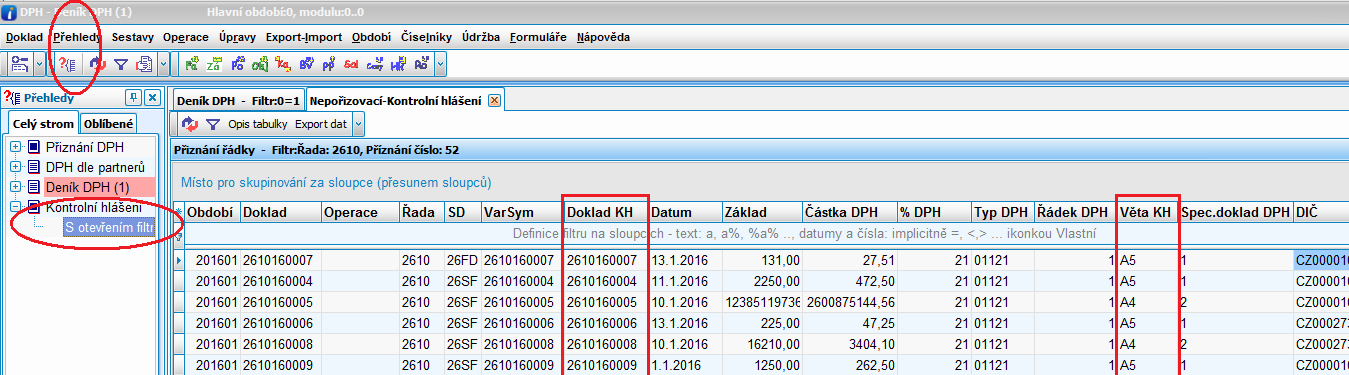Click the document list icon in main toolbar

point(19,65)
